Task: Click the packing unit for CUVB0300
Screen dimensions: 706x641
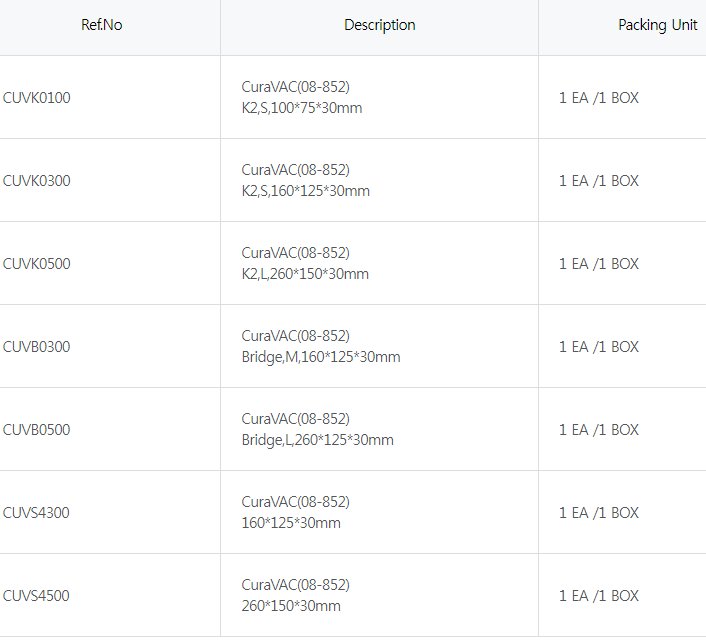Action: point(598,347)
